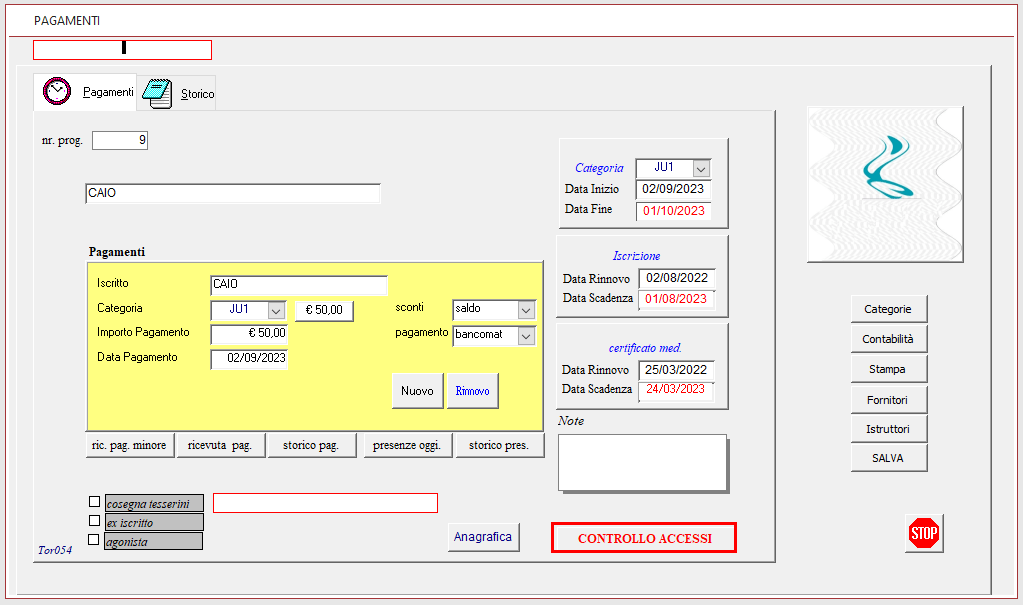Click the teal swirl logo image
1023x605 pixels.
885,185
